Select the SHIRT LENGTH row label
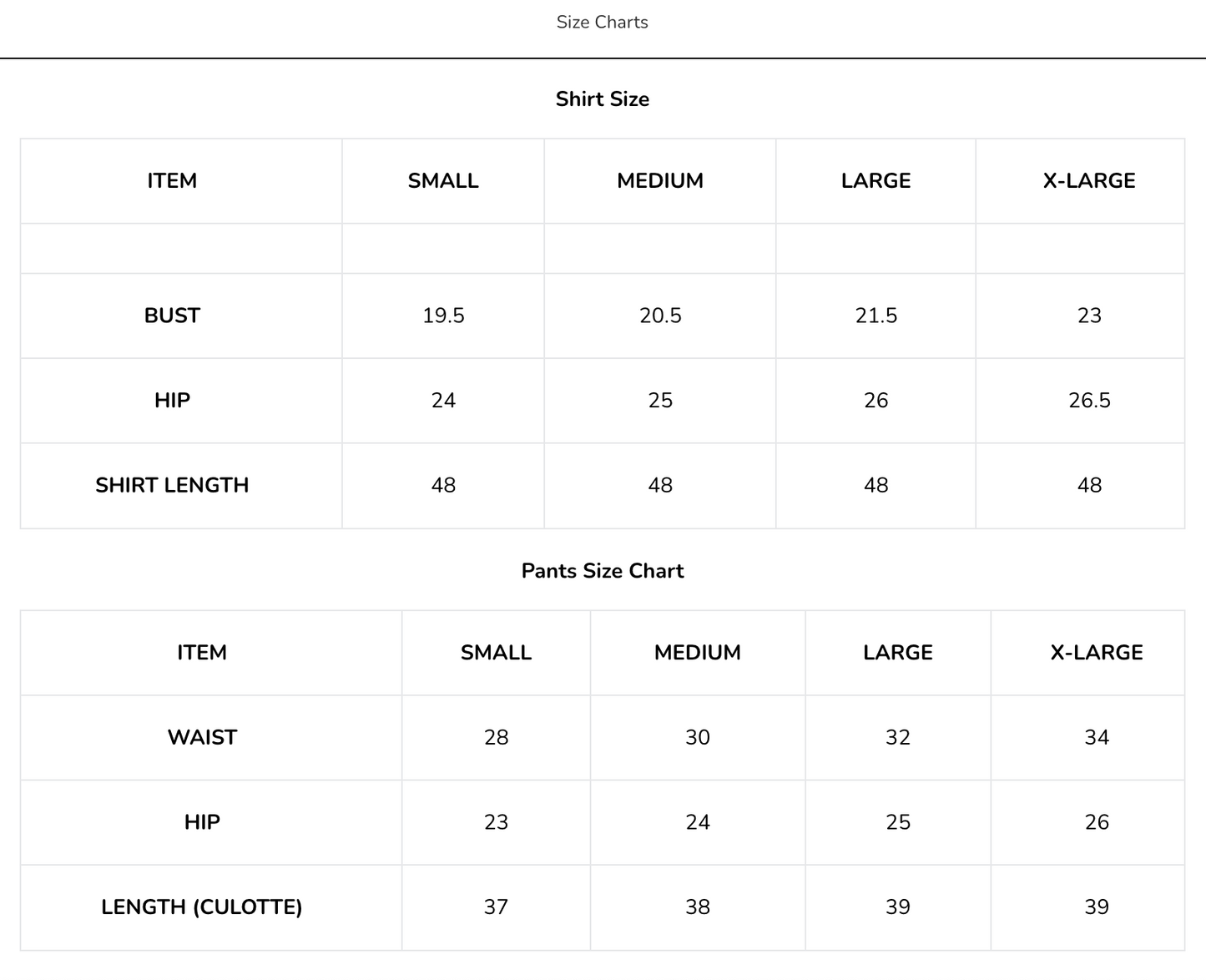The height and width of the screenshot is (980, 1206). [173, 485]
